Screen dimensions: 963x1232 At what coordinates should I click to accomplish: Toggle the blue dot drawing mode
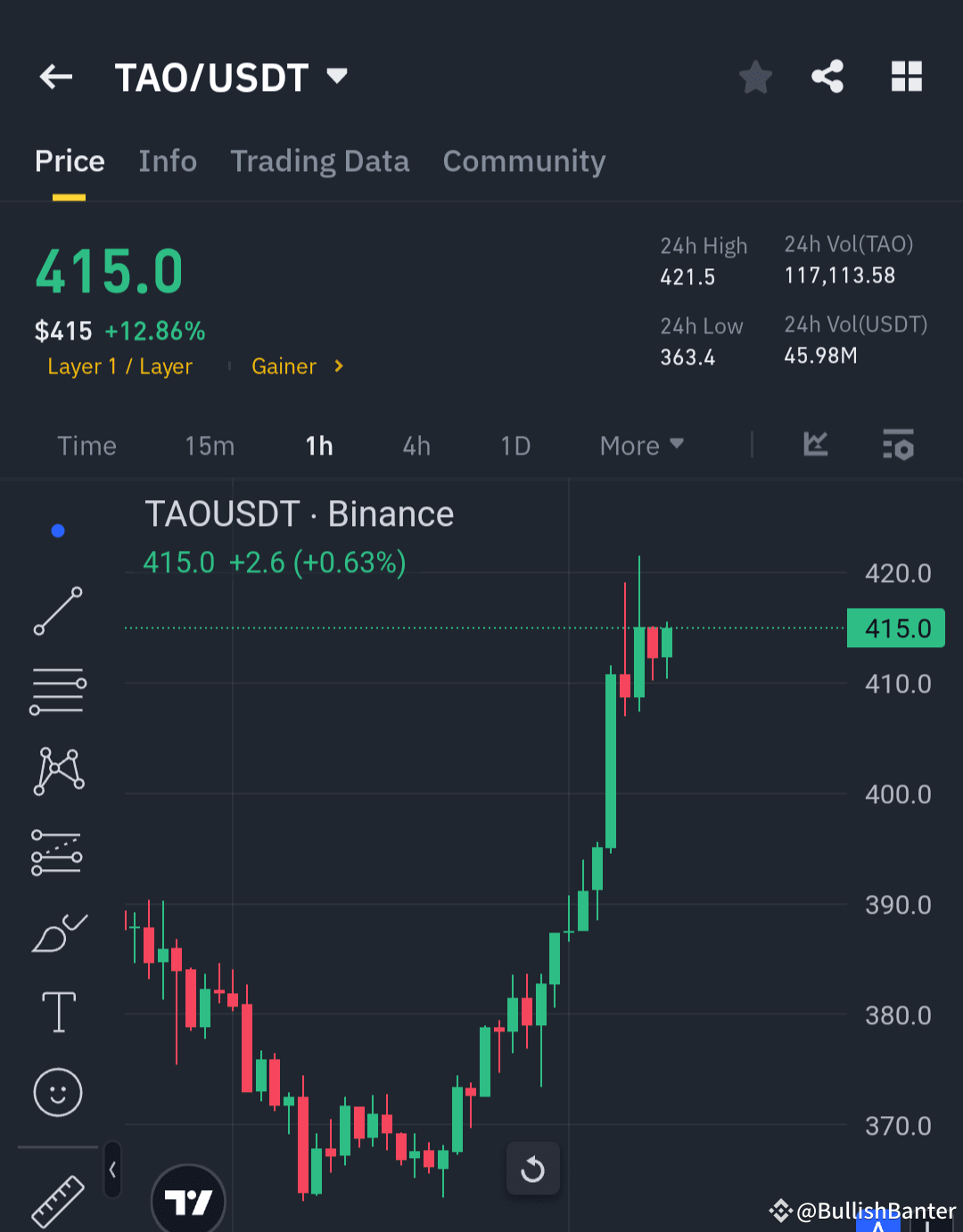point(57,530)
